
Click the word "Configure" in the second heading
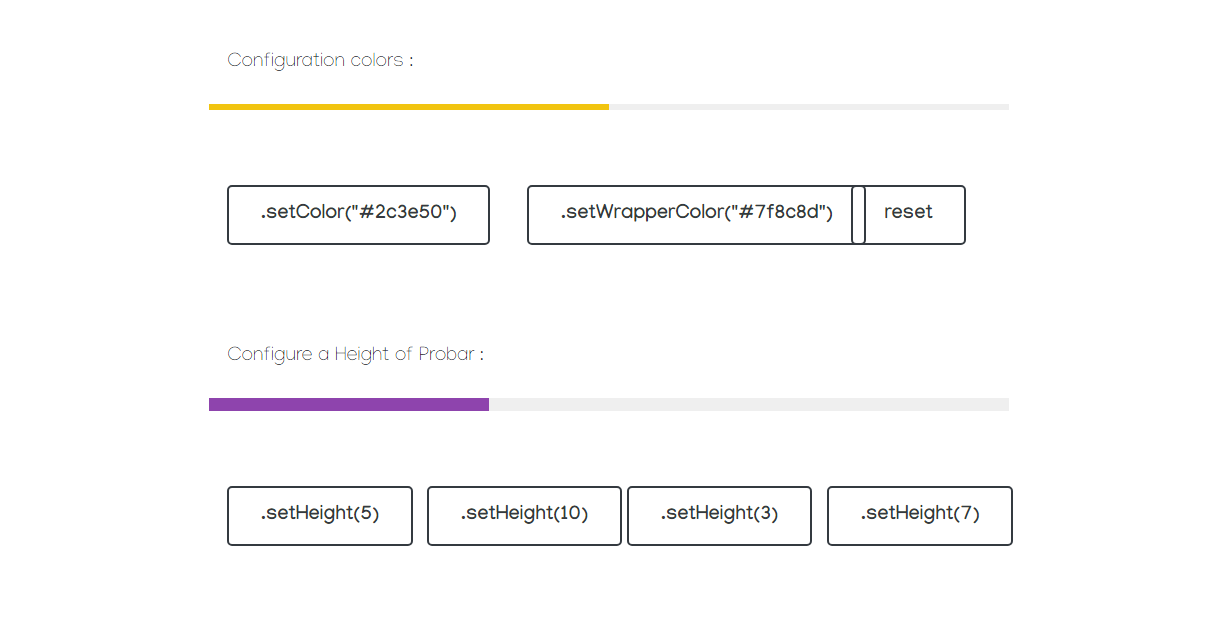(270, 354)
